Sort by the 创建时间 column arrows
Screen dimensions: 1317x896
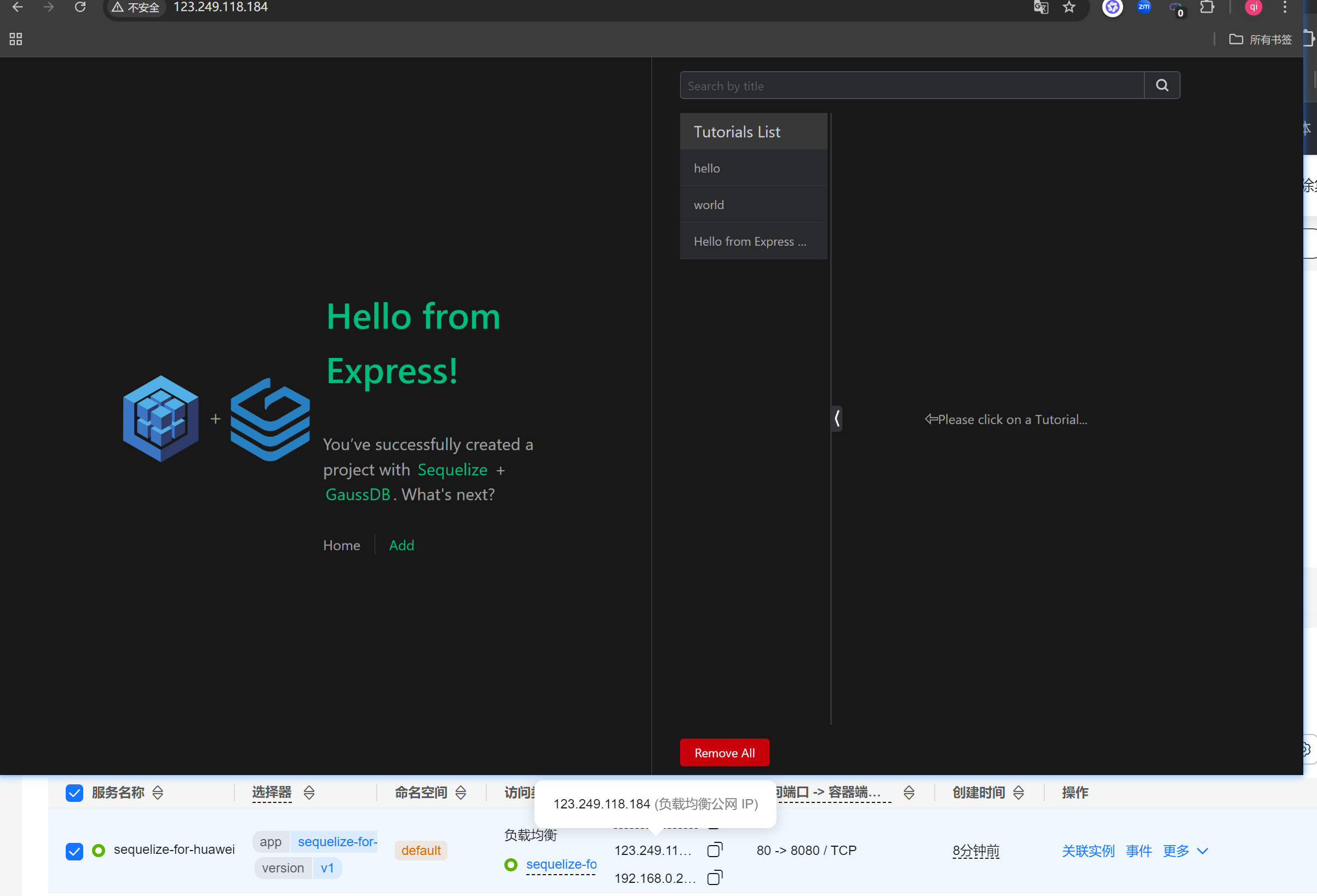click(1019, 793)
